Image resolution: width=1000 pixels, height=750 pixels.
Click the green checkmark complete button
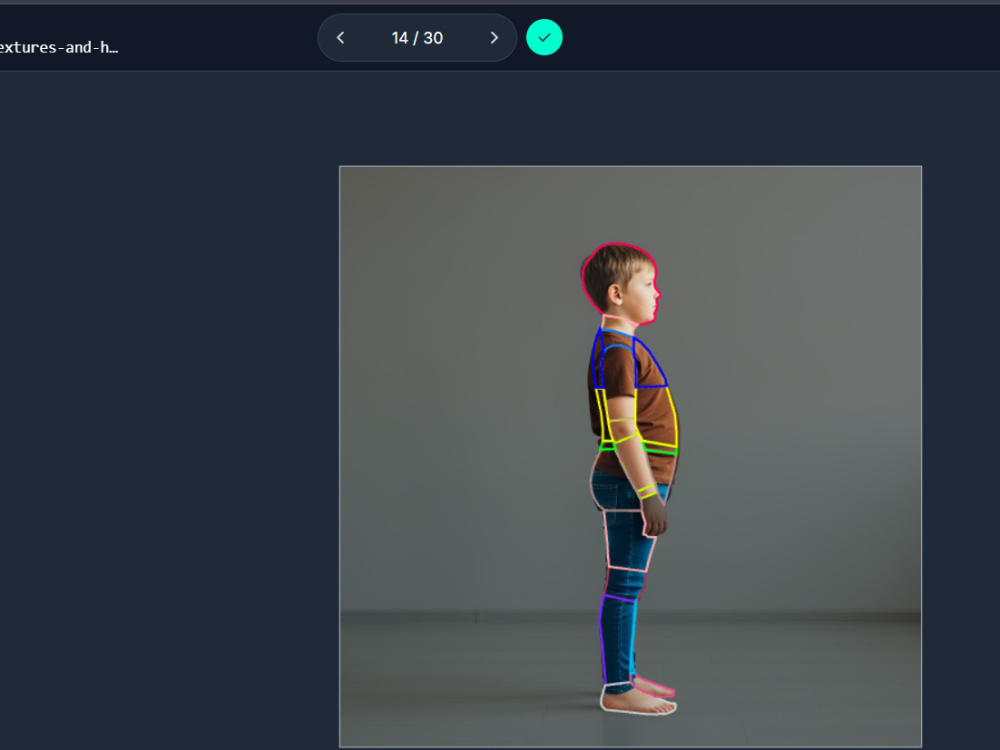544,38
